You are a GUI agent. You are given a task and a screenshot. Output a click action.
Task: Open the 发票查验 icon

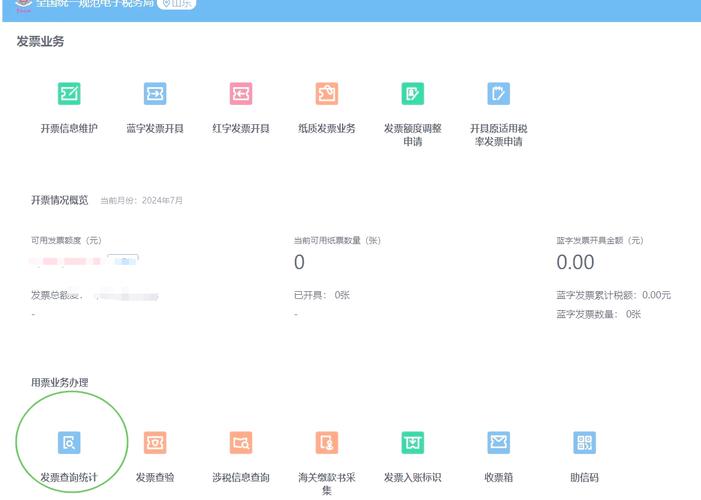[x=155, y=442]
